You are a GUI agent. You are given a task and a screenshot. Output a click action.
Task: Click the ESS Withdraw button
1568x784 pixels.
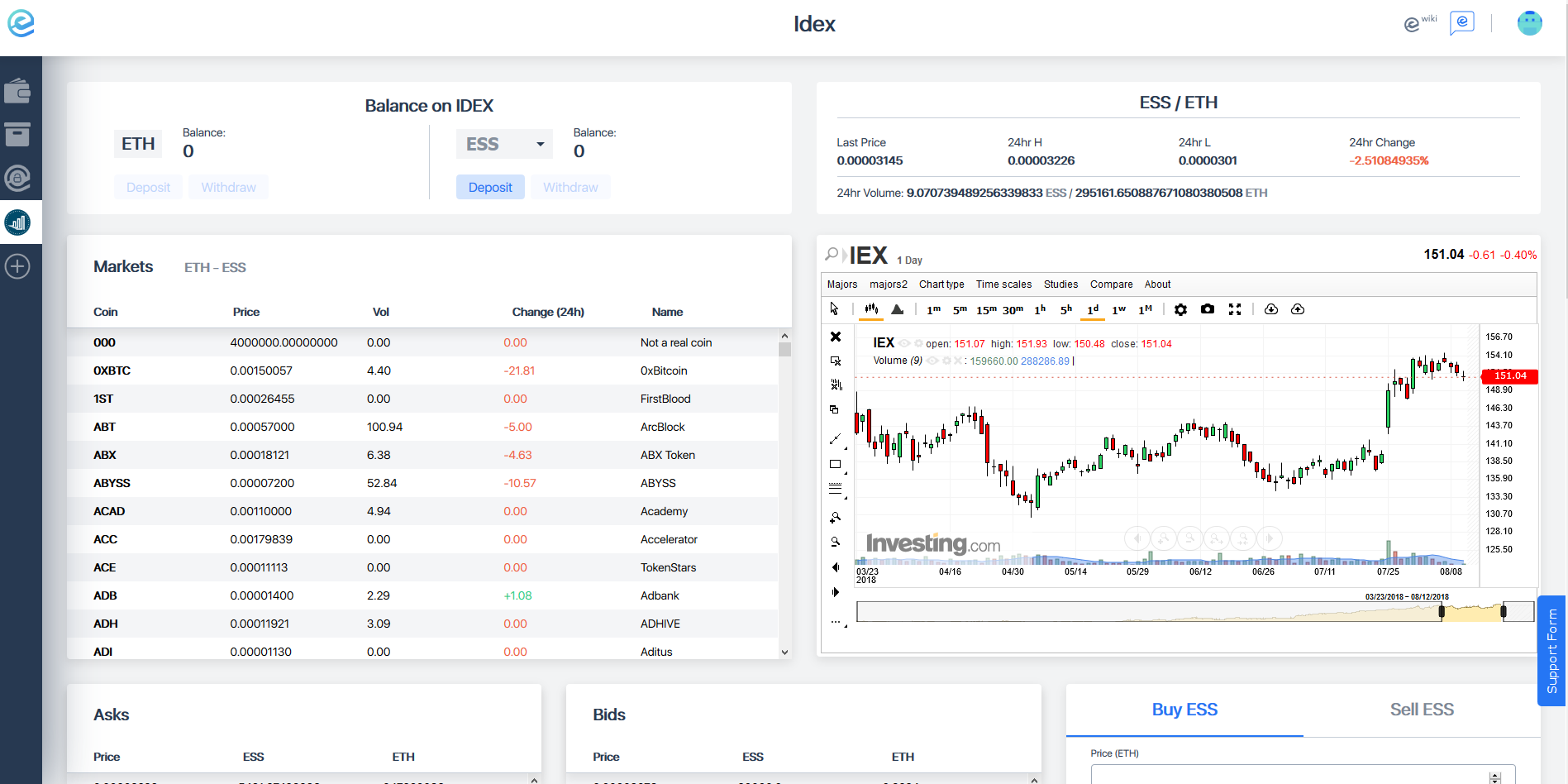pos(570,188)
